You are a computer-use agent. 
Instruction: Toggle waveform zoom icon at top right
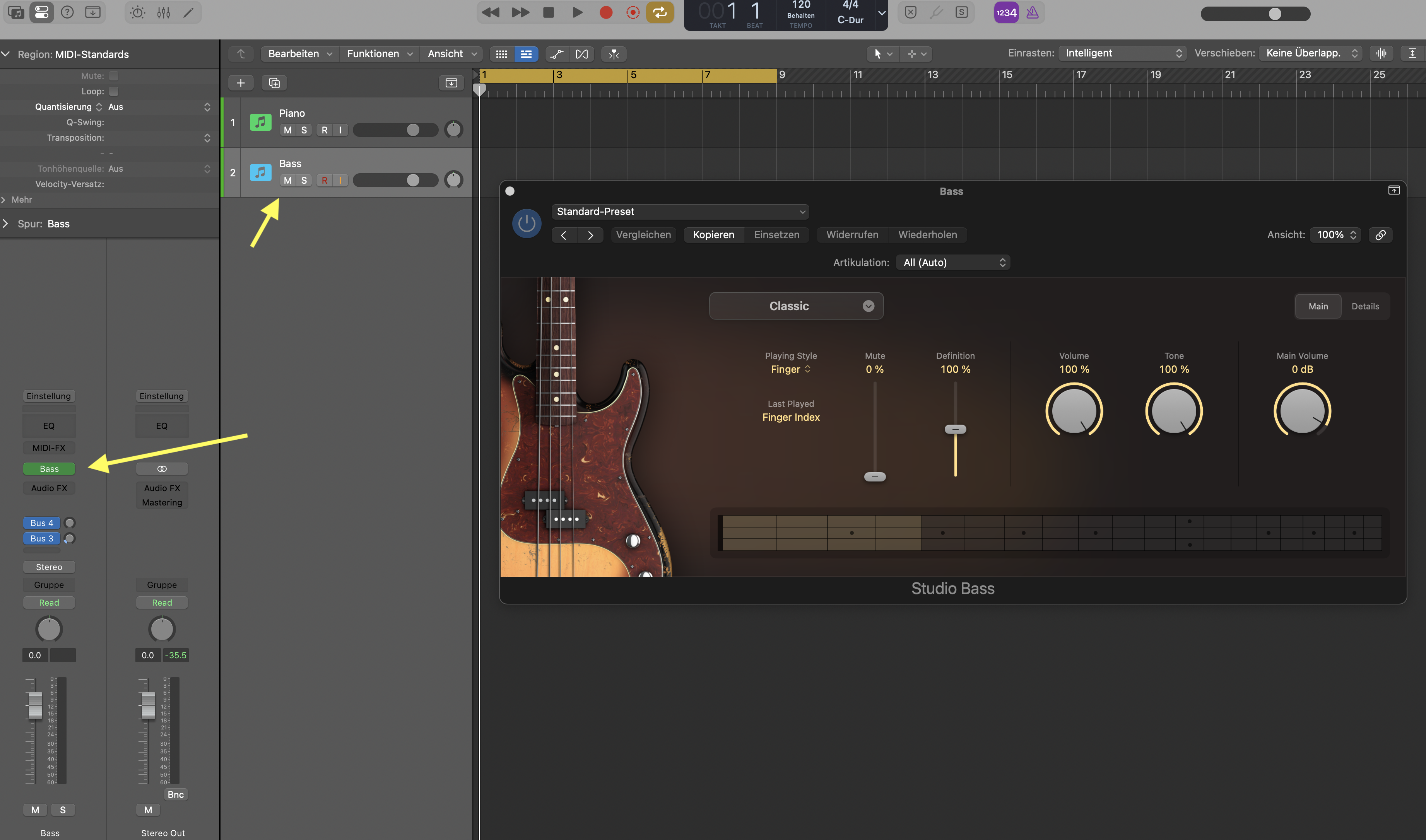1382,53
